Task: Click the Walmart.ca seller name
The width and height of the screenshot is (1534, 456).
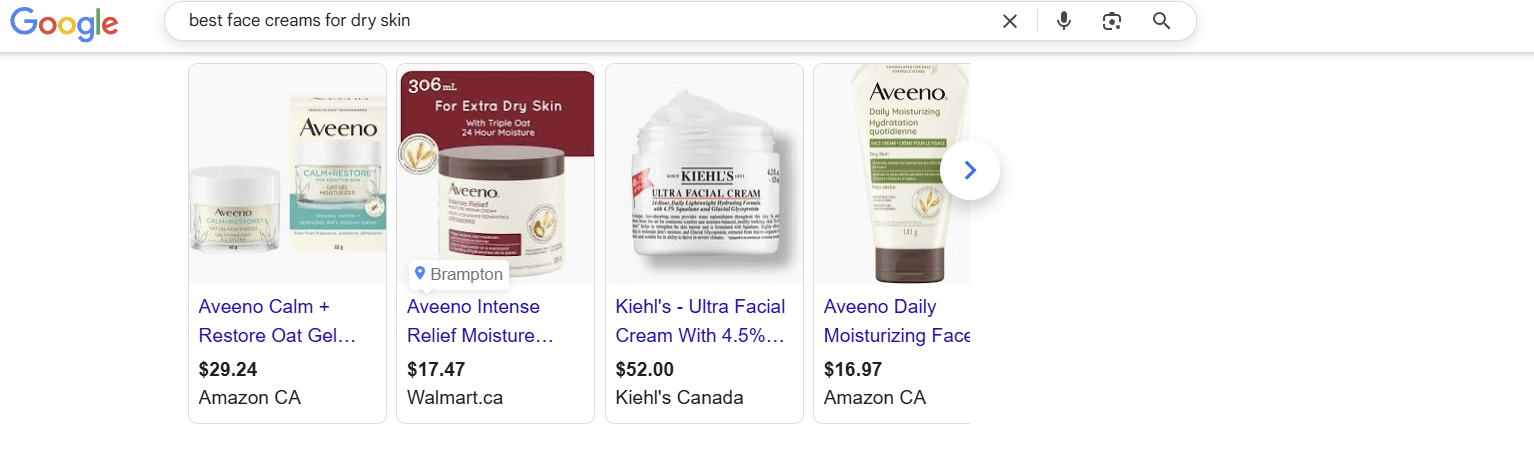Action: pyautogui.click(x=455, y=398)
